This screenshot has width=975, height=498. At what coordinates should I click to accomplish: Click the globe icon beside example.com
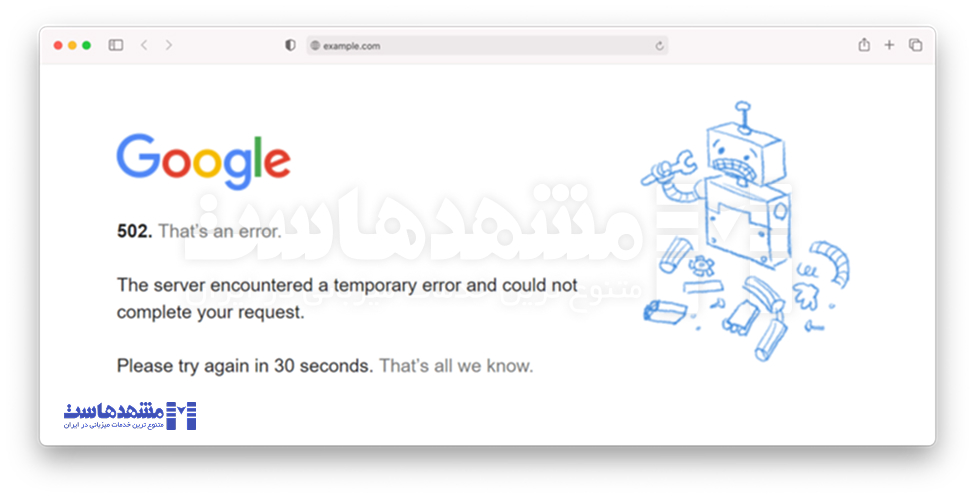[x=315, y=45]
